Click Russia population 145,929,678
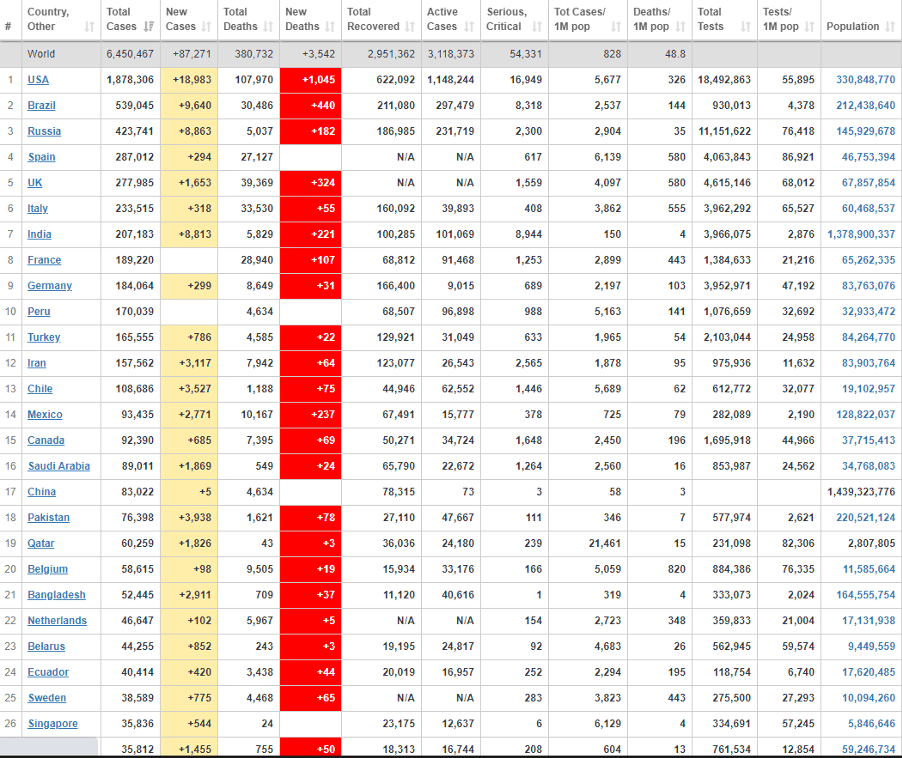The image size is (902, 758). (x=866, y=132)
